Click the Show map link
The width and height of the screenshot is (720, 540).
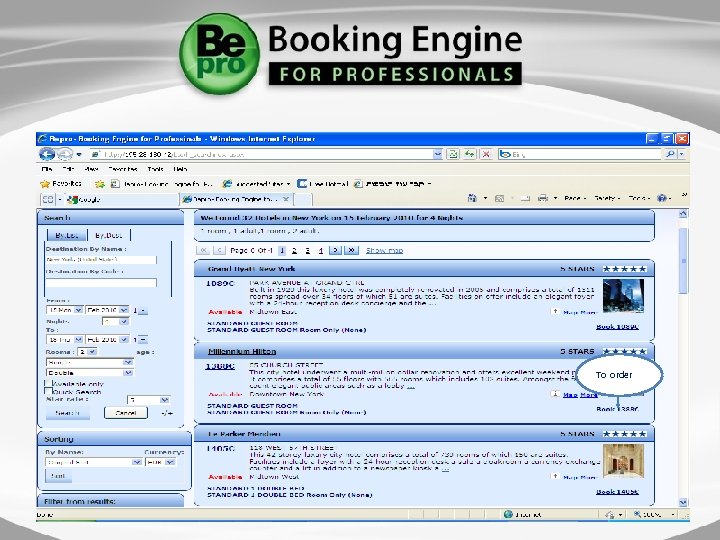pyautogui.click(x=384, y=250)
